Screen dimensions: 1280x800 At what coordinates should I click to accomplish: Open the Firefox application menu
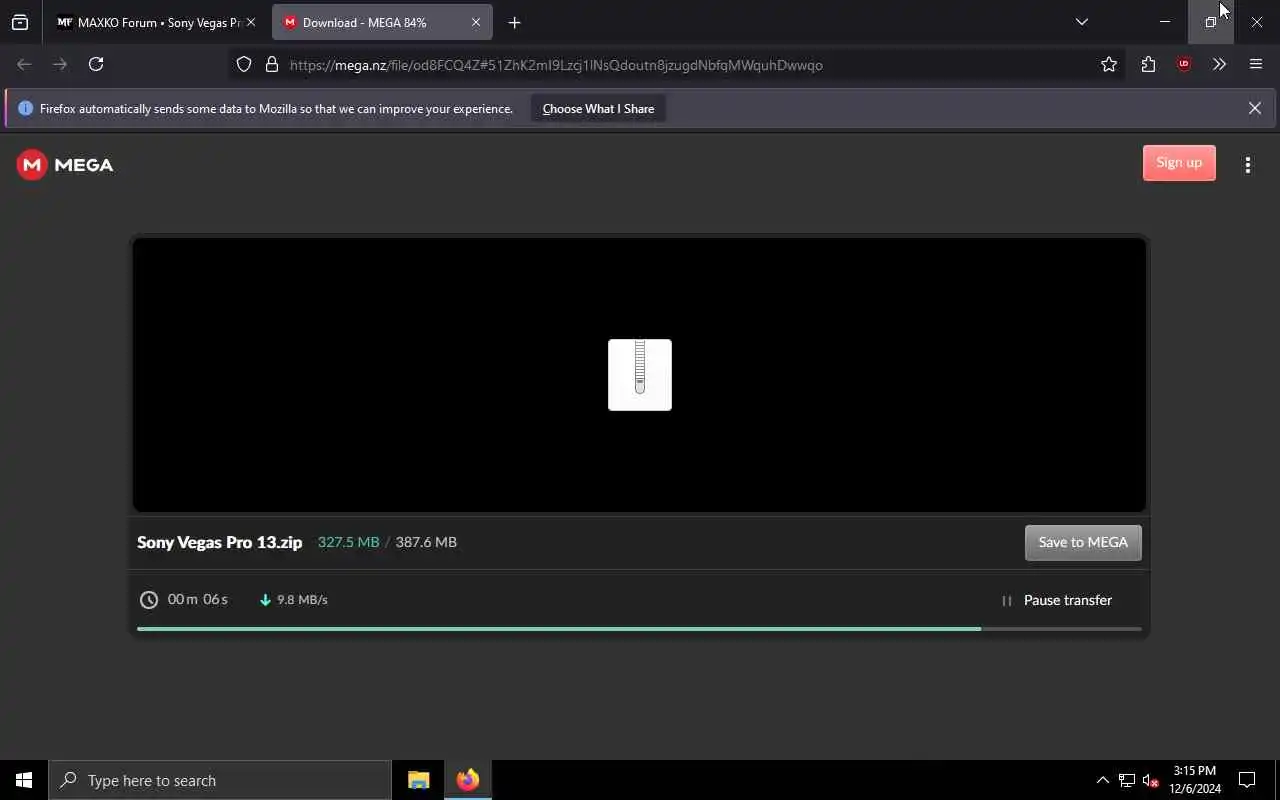pos(1256,64)
